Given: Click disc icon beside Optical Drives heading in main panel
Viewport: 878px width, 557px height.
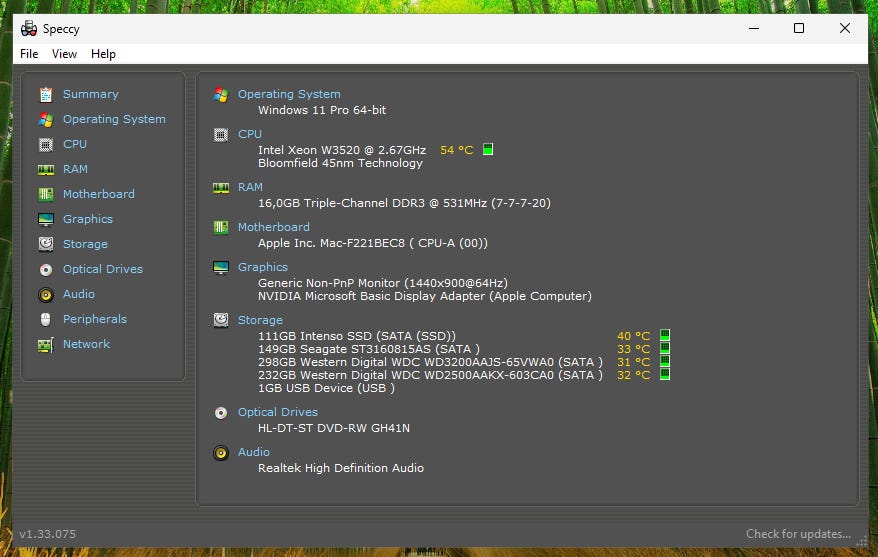Looking at the screenshot, I should pos(221,413).
